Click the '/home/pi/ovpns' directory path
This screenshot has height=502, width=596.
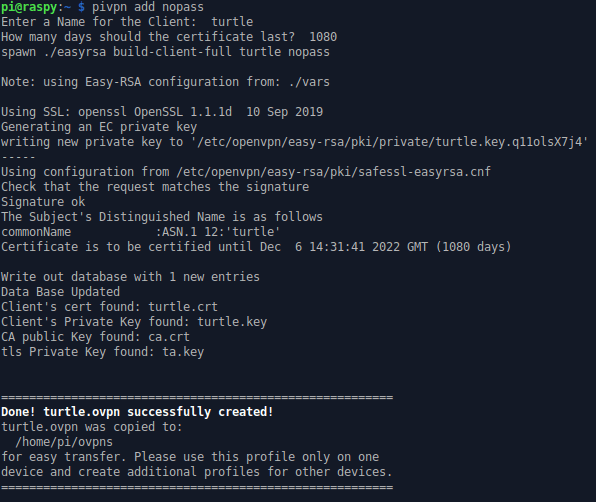click(64, 442)
